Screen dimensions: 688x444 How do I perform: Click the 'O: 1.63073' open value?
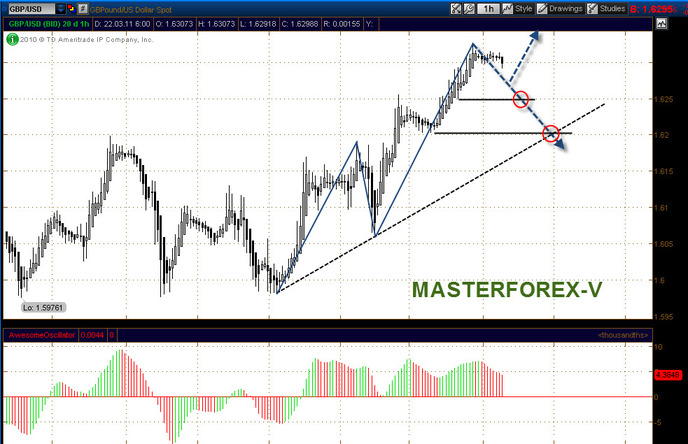click(x=174, y=24)
